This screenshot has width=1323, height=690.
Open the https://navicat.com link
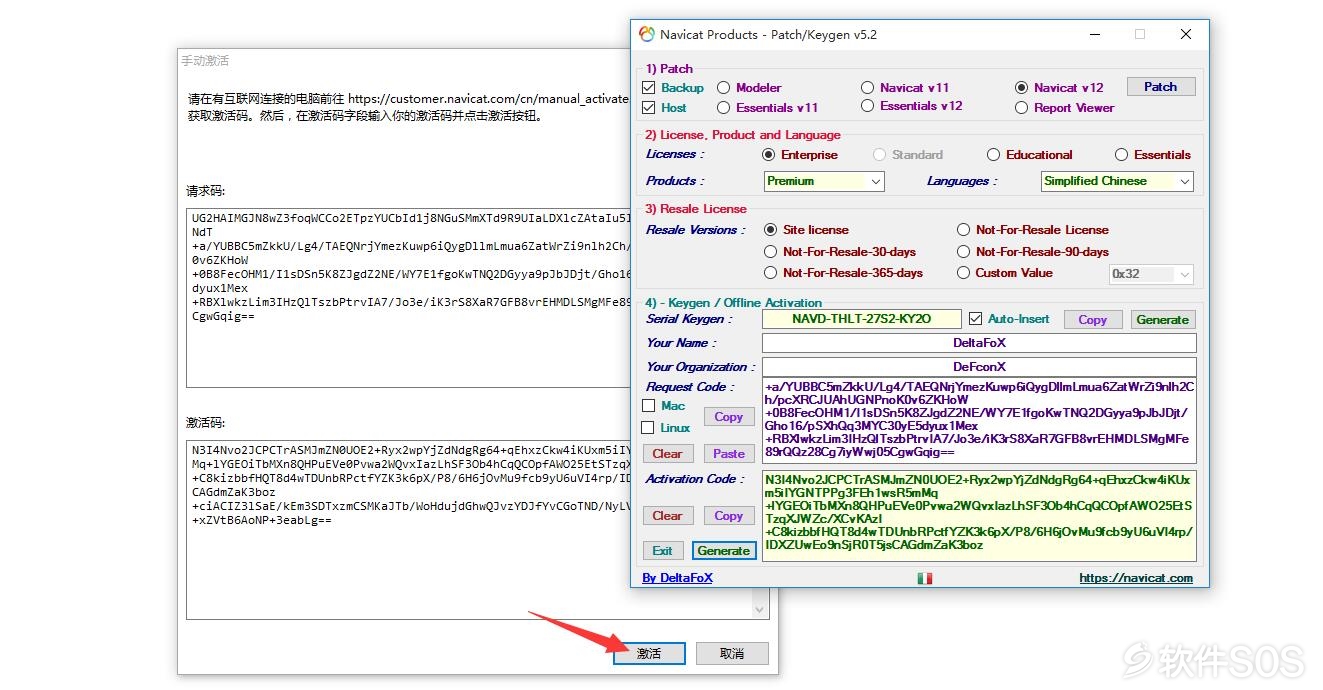coord(1136,578)
